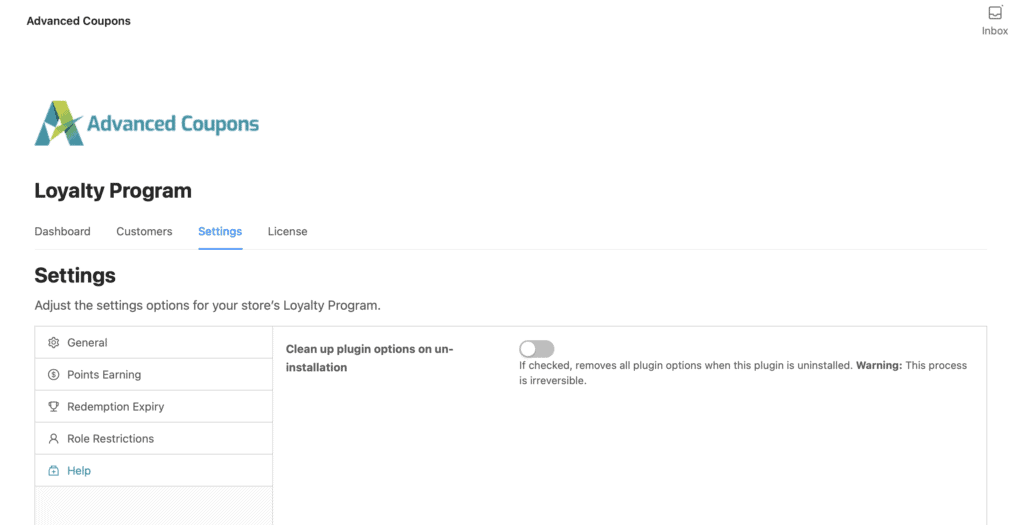Click the Inbox text label
The width and height of the screenshot is (1024, 525).
994,31
